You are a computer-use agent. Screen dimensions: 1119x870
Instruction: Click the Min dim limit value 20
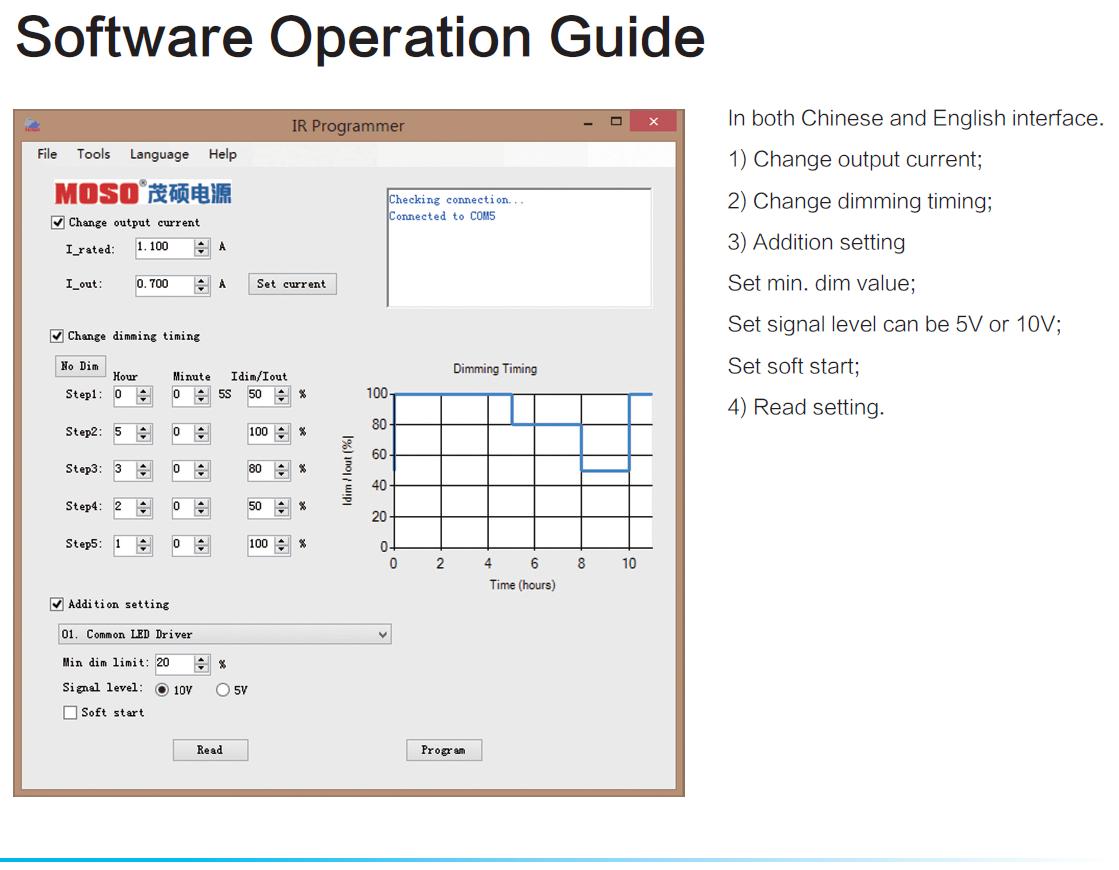pos(174,664)
